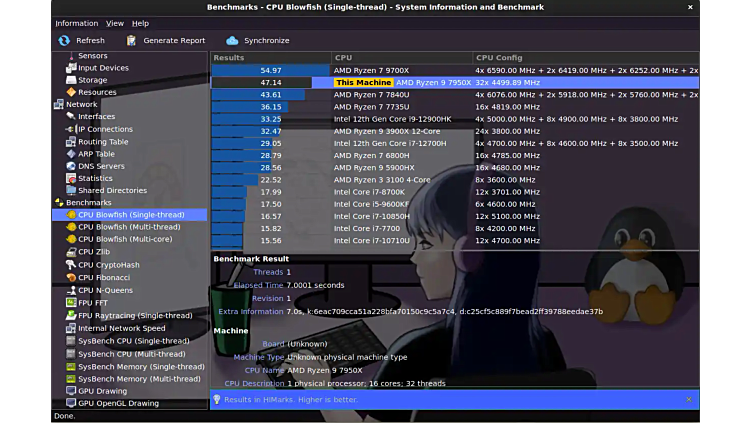Open FPU Raytracing (Single-thread) benchmark
The image size is (752, 423).
(x=133, y=315)
